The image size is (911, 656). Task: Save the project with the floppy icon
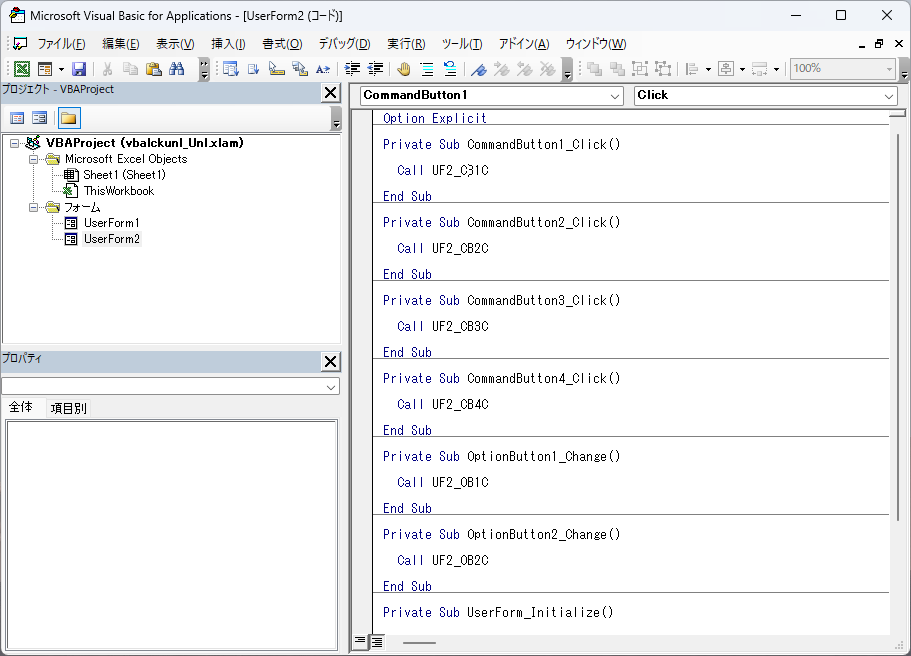click(78, 69)
